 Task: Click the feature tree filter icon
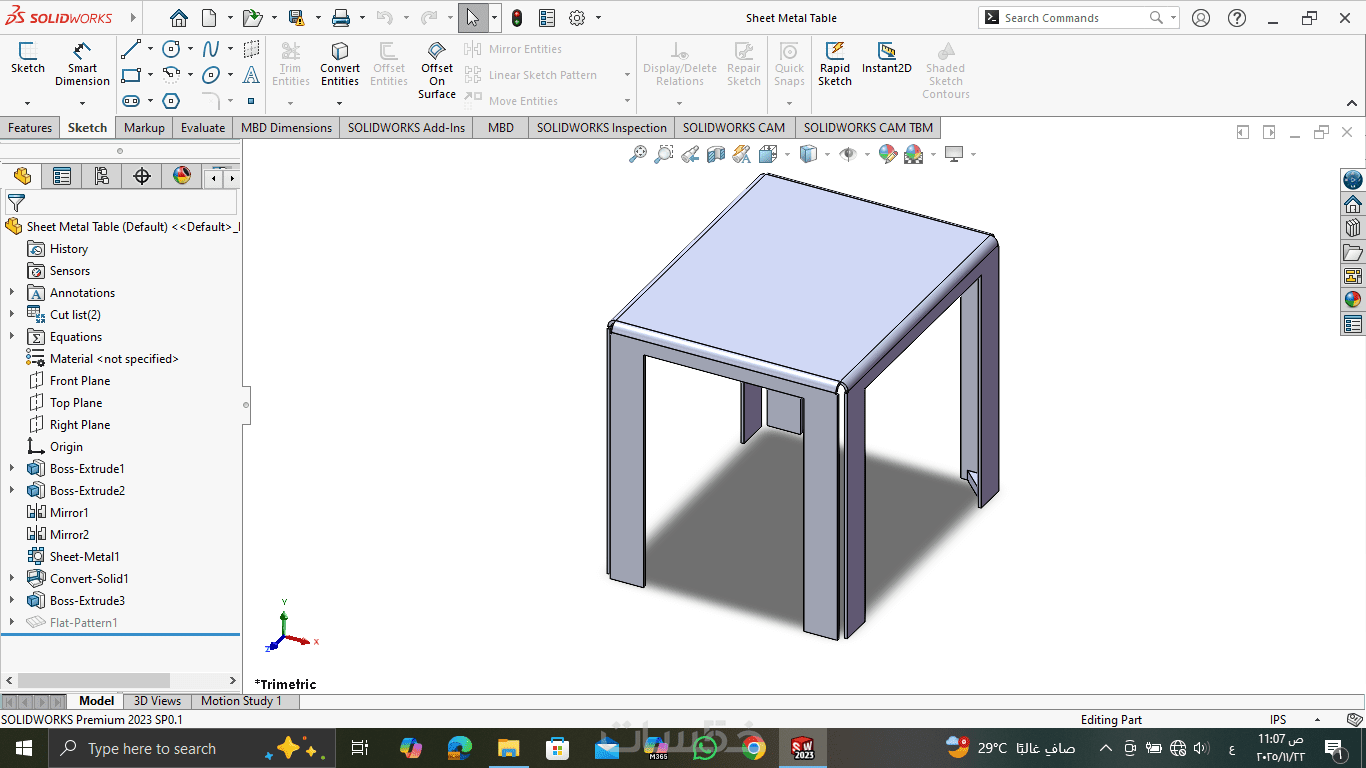(x=16, y=203)
